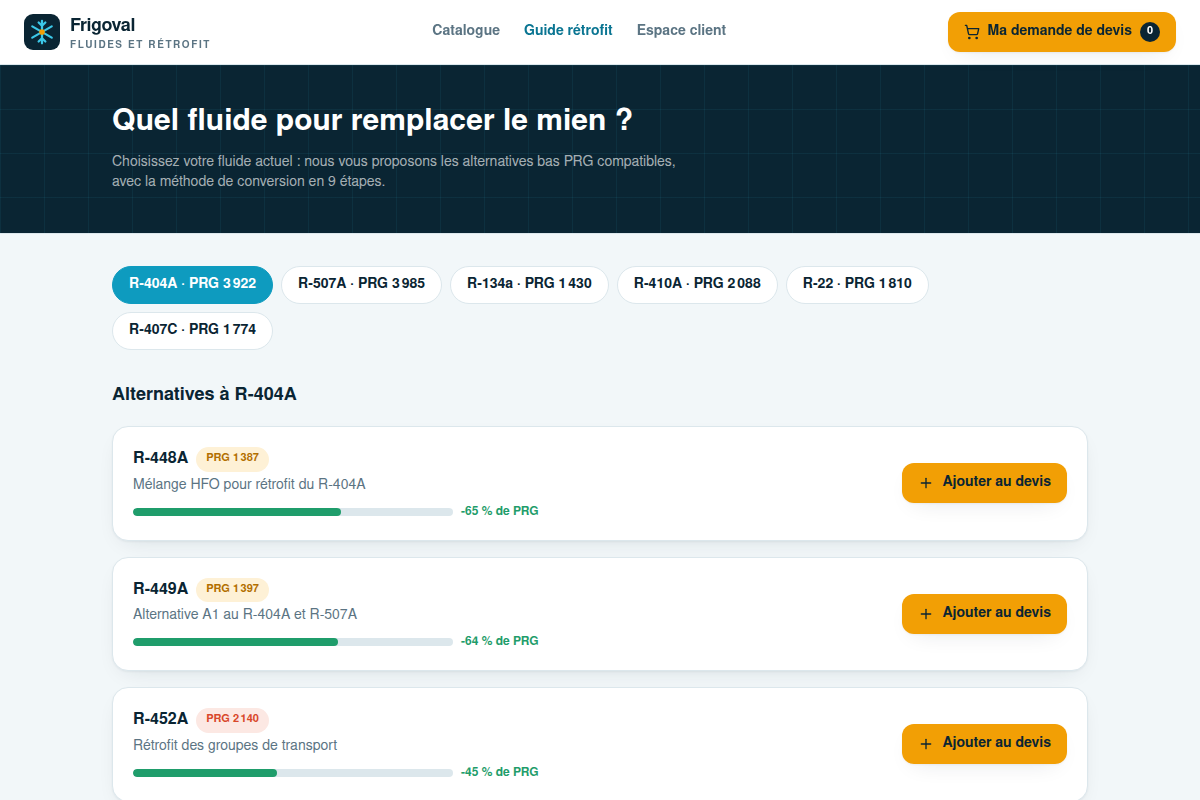Click the R-449A PRG reduction bar
Screen dimensions: 1200x800
click(293, 642)
